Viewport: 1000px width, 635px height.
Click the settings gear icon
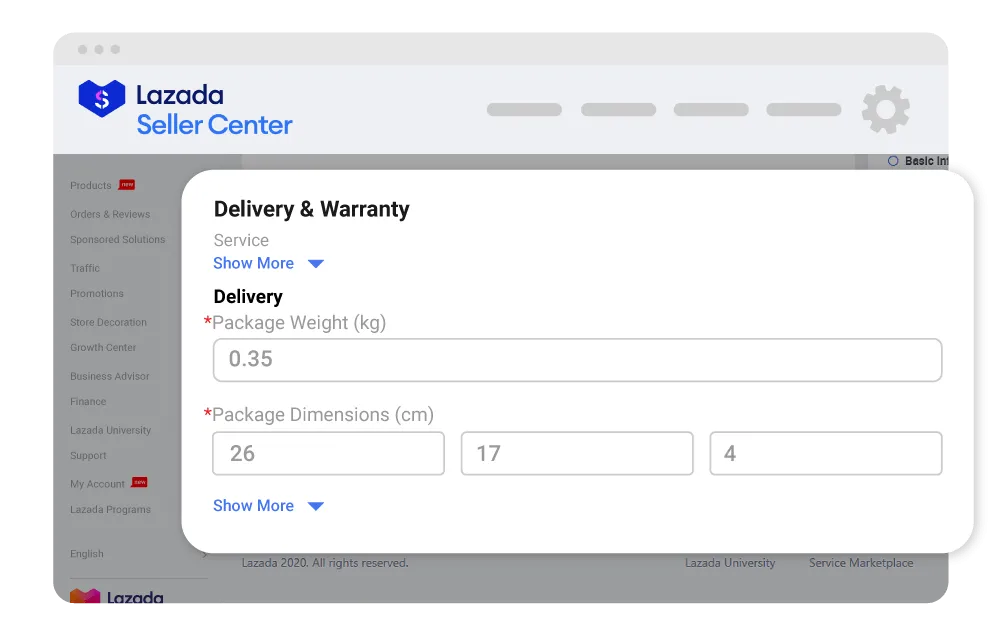coord(885,109)
